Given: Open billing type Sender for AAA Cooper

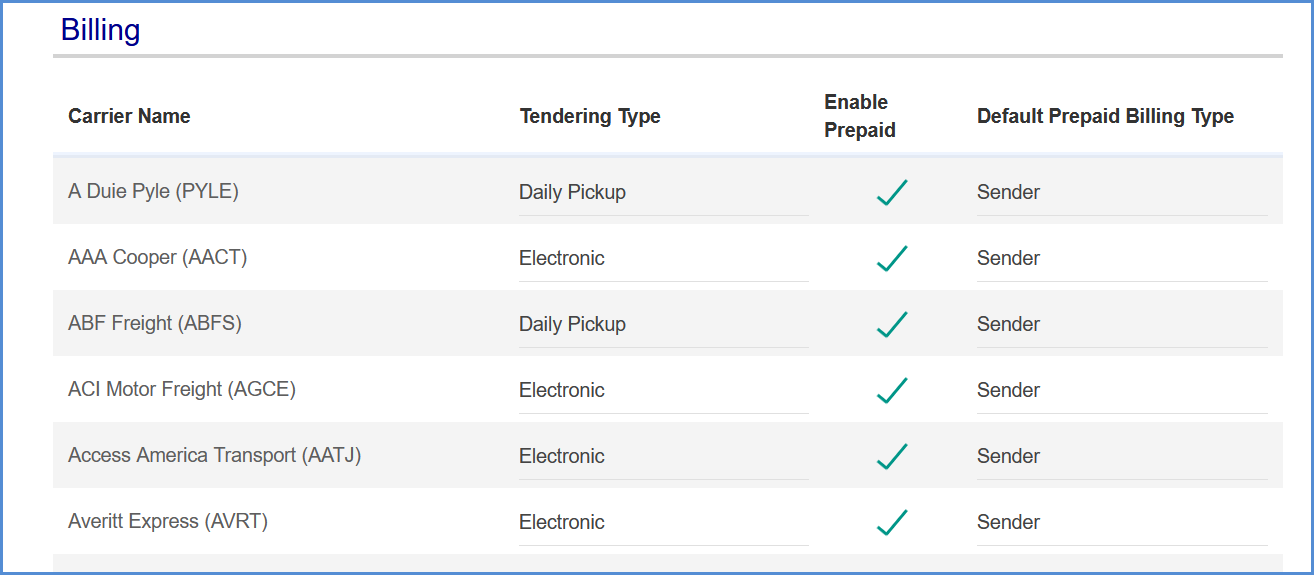Looking at the screenshot, I should tap(1122, 259).
